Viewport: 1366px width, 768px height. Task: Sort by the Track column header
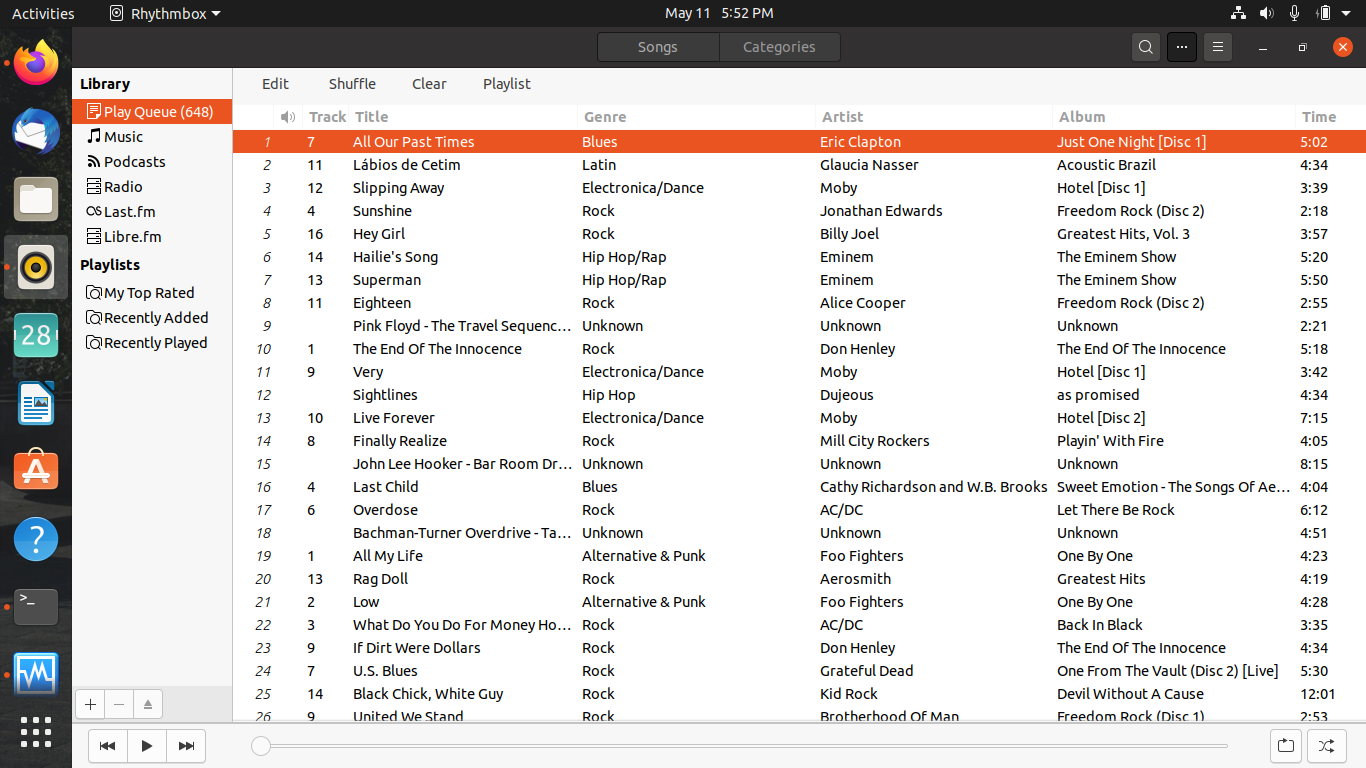pos(327,117)
